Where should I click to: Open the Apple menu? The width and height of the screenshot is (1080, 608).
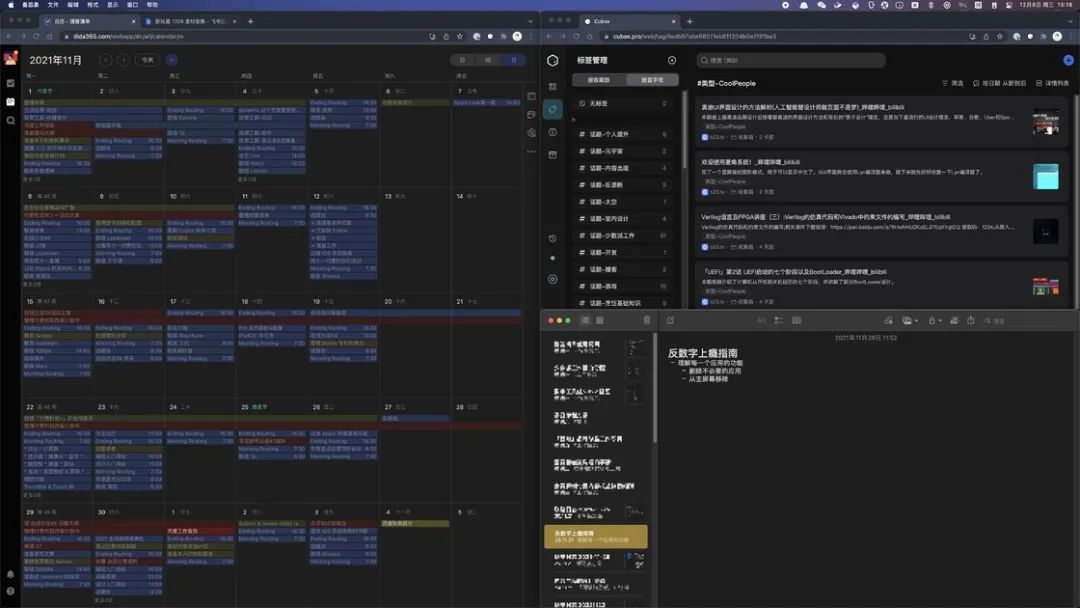click(10, 5)
